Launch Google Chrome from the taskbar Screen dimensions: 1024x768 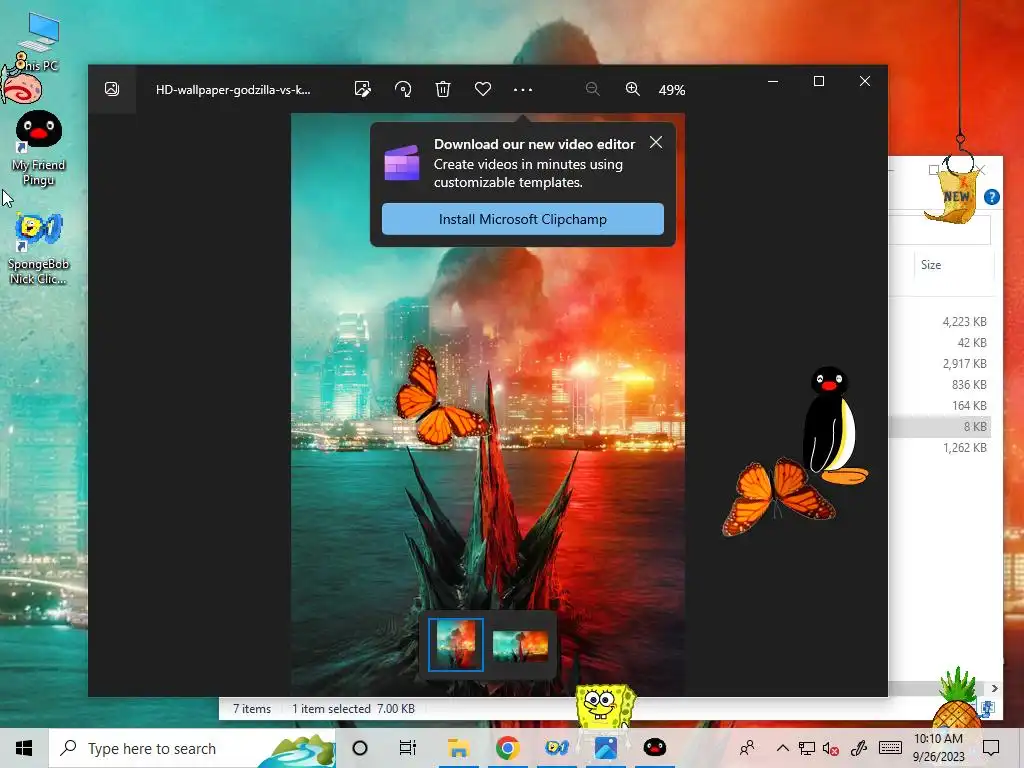tap(507, 748)
